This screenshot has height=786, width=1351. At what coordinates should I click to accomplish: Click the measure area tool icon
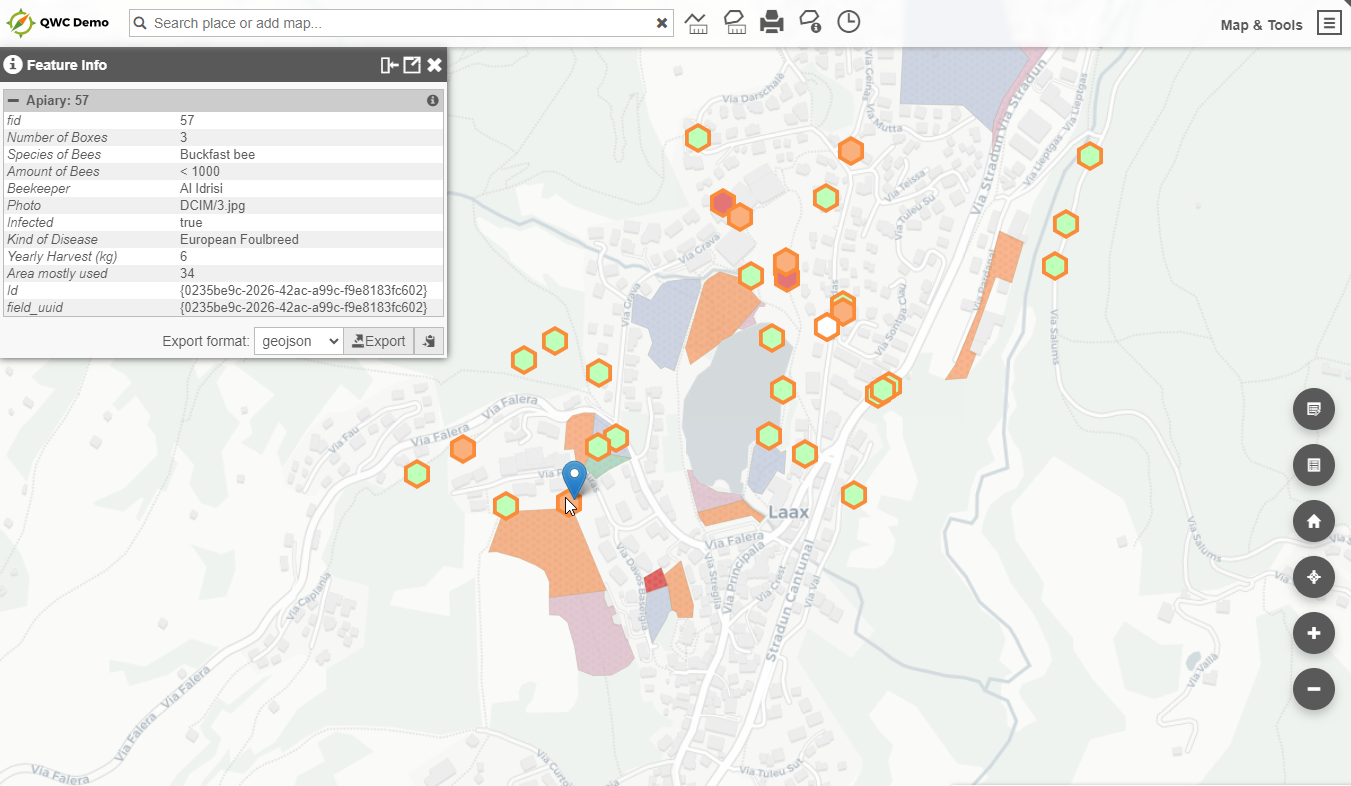click(735, 22)
